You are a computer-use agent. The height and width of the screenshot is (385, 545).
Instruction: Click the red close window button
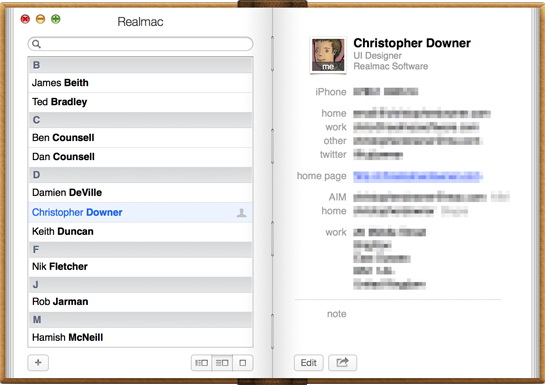pyautogui.click(x=25, y=19)
